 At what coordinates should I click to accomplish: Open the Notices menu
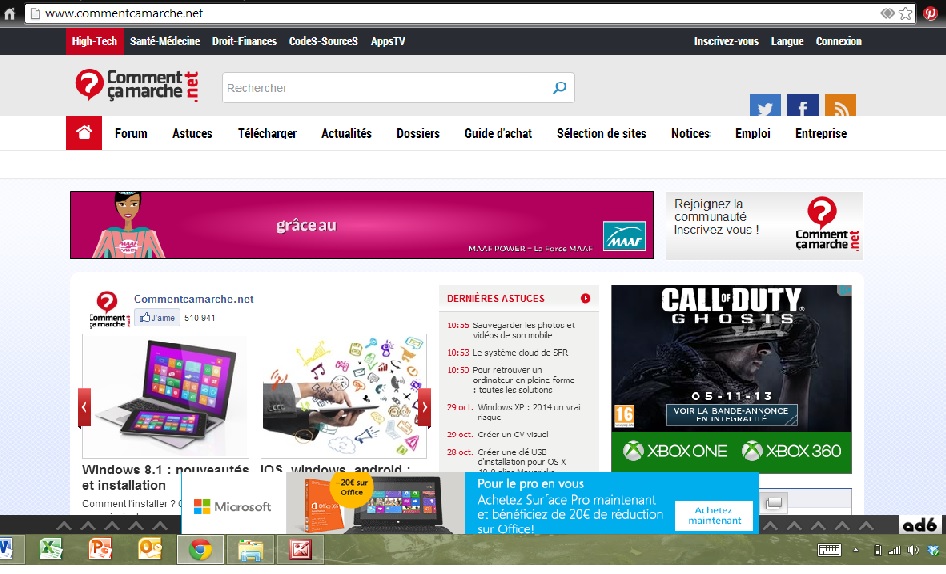(691, 133)
